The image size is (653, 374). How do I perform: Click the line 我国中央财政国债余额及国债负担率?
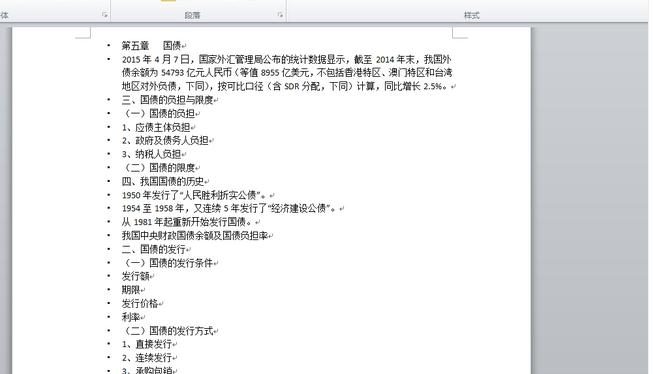tap(195, 235)
